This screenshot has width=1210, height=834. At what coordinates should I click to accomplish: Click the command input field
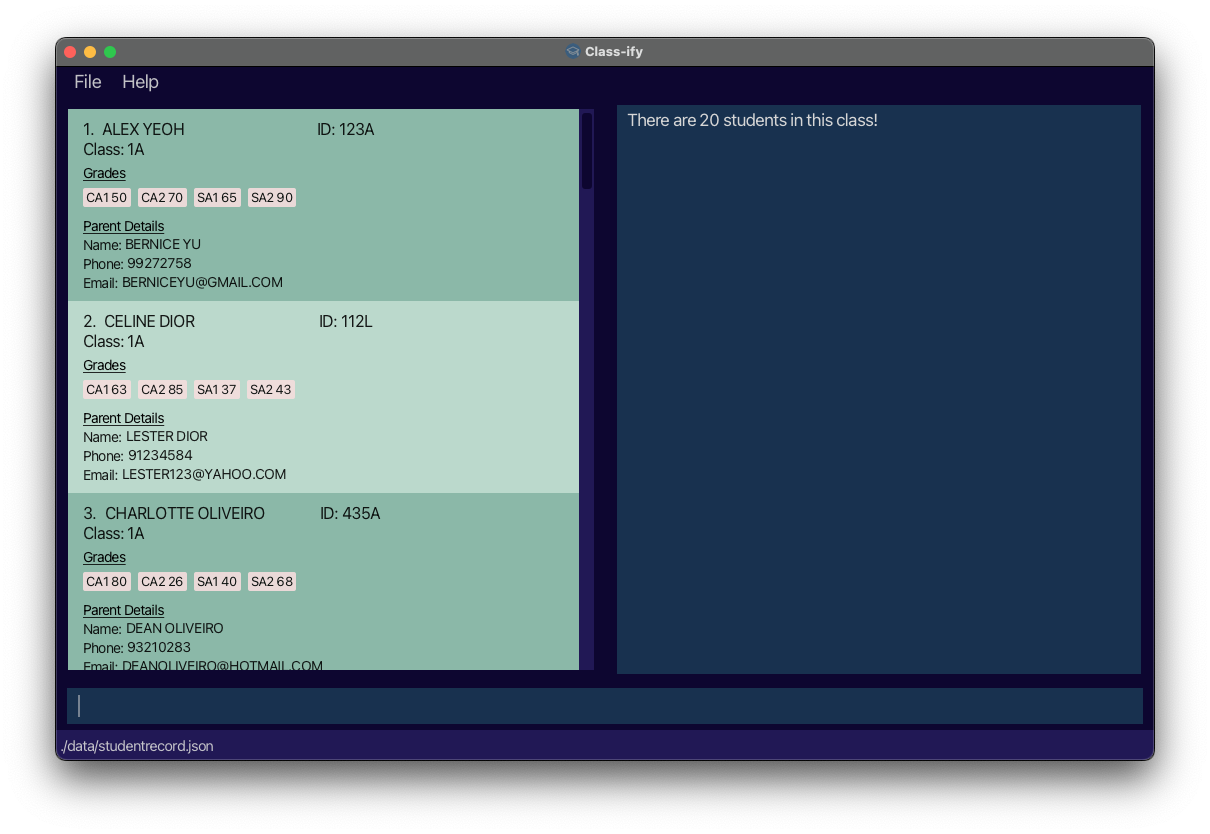pyautogui.click(x=605, y=706)
